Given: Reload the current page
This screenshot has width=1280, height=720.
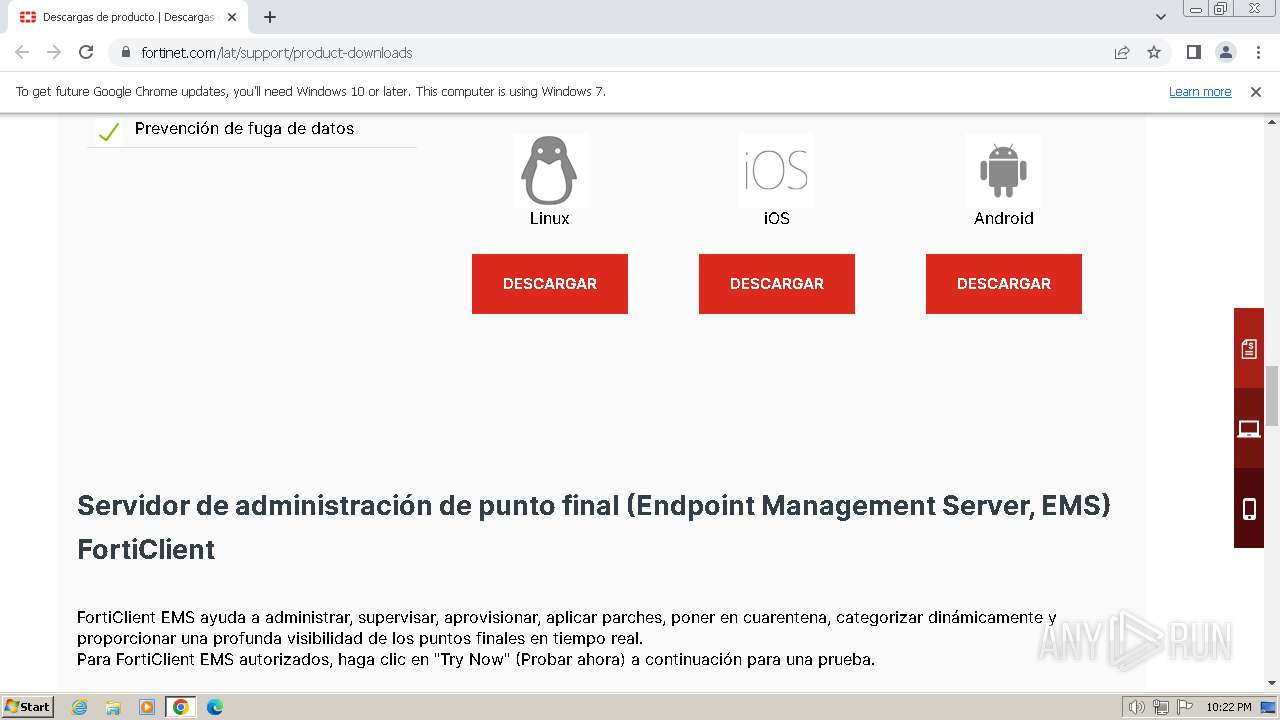Looking at the screenshot, I should [x=86, y=52].
